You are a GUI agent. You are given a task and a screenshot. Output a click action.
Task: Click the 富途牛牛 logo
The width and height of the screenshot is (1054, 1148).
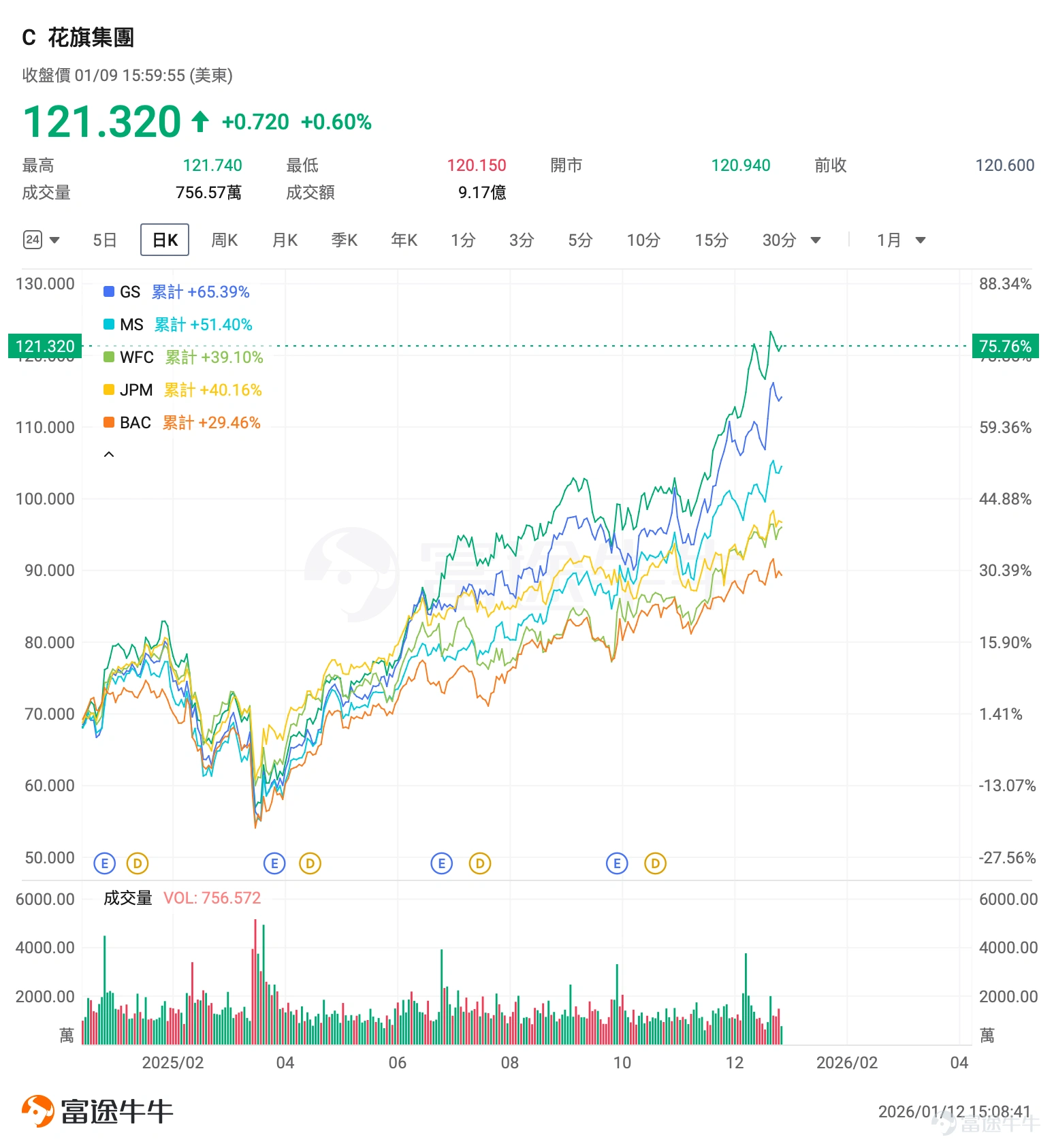point(97,1111)
